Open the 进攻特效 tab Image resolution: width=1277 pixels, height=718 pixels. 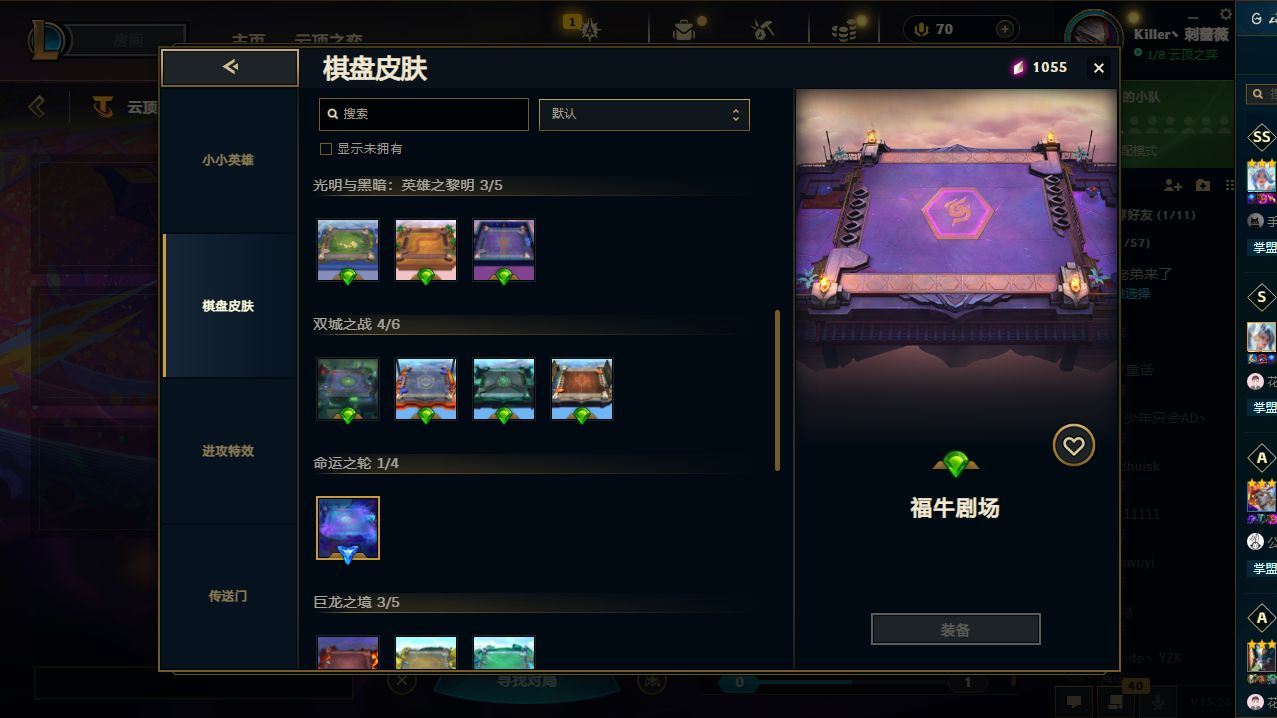(229, 451)
